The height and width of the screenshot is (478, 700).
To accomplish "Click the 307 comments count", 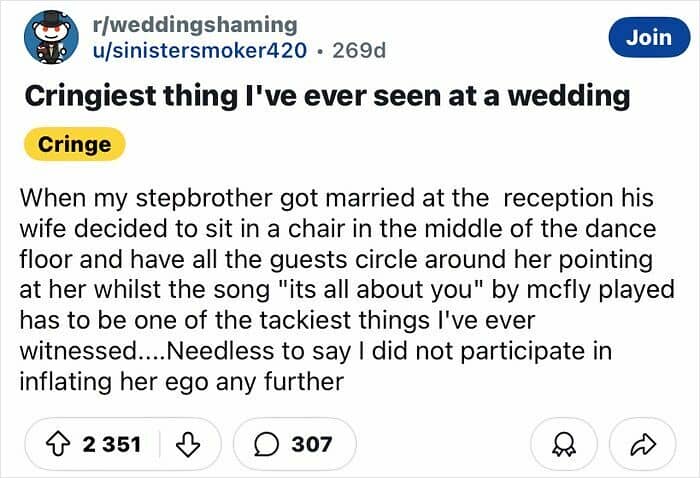I will (x=312, y=445).
